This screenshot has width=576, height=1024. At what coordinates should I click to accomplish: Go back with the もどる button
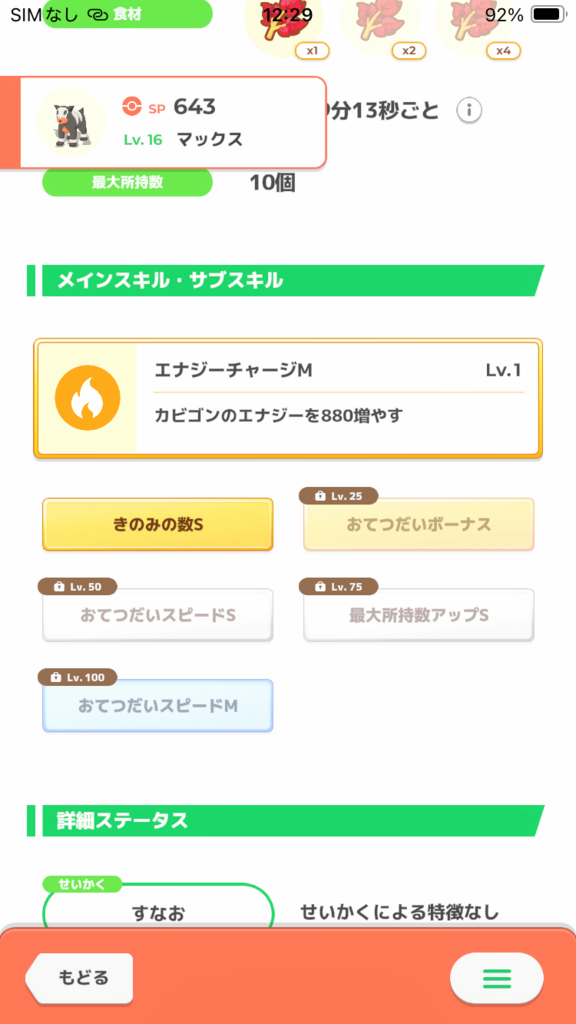tap(80, 978)
